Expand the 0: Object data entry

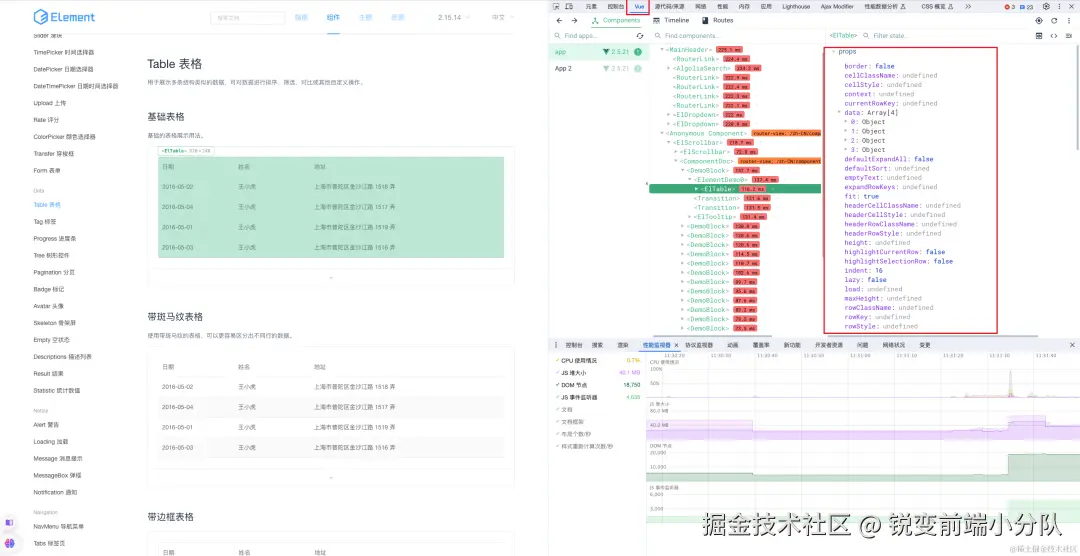click(846, 122)
